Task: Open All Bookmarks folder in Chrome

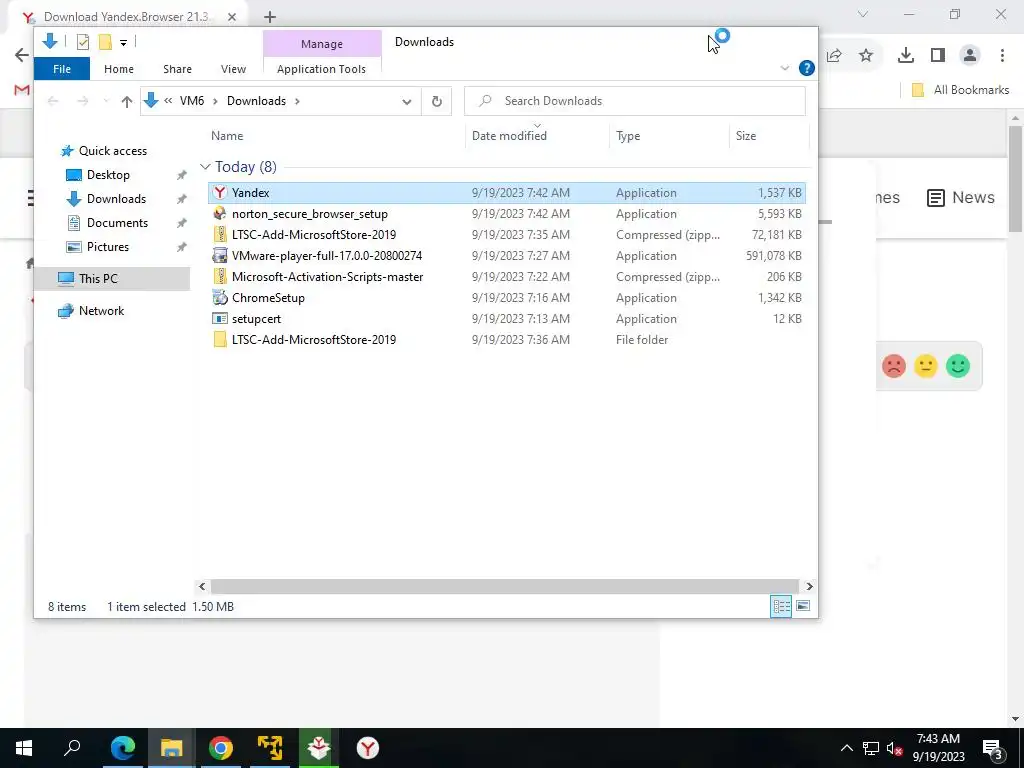Action: tap(960, 90)
